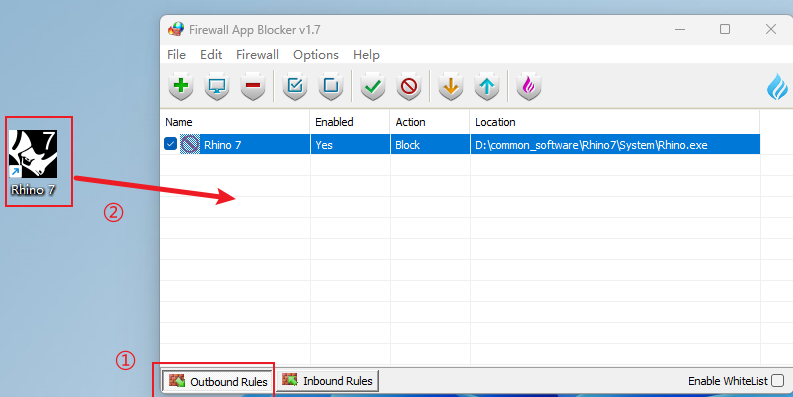Click the red Block toolbar icon

409,86
